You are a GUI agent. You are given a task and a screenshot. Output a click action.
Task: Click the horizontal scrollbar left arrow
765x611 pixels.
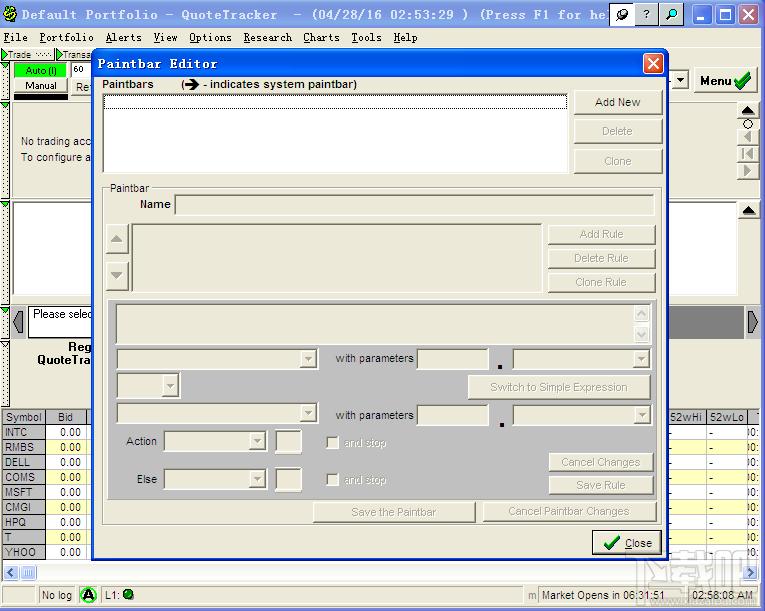pyautogui.click(x=11, y=572)
